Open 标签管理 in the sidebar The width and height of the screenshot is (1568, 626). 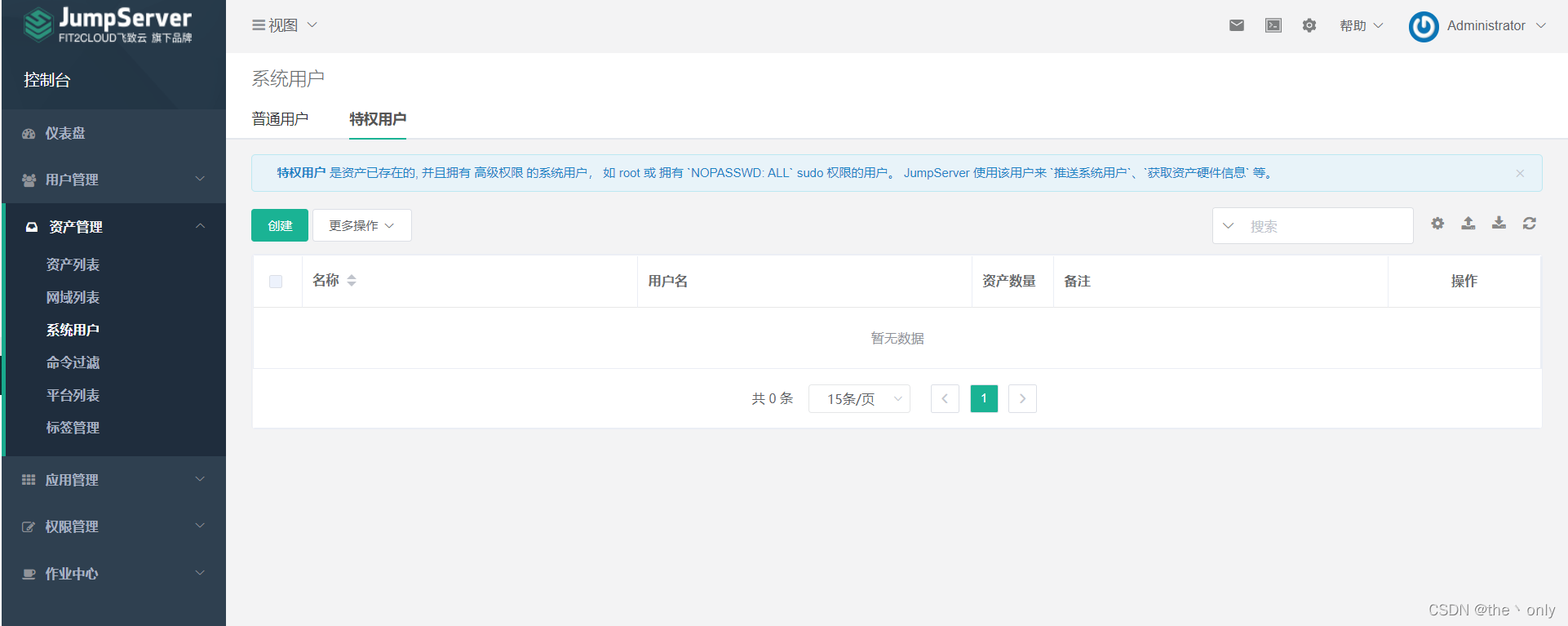coord(73,428)
